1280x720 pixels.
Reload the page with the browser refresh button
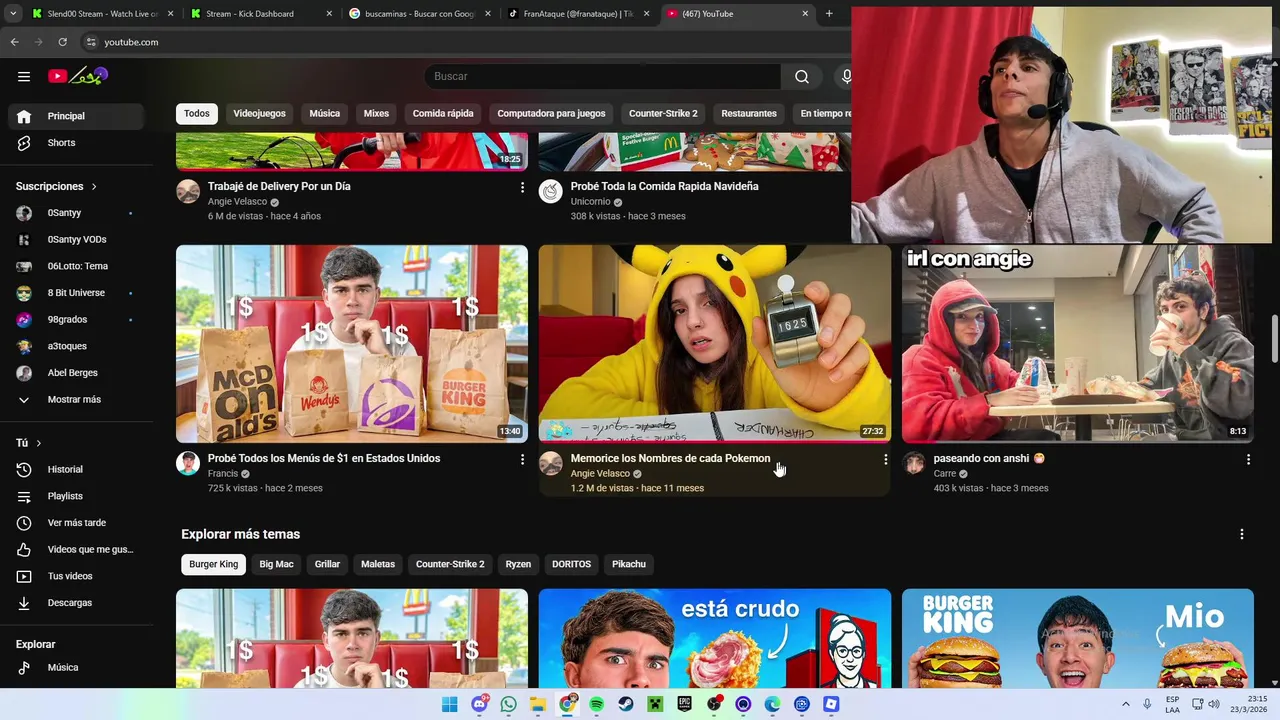[x=62, y=42]
